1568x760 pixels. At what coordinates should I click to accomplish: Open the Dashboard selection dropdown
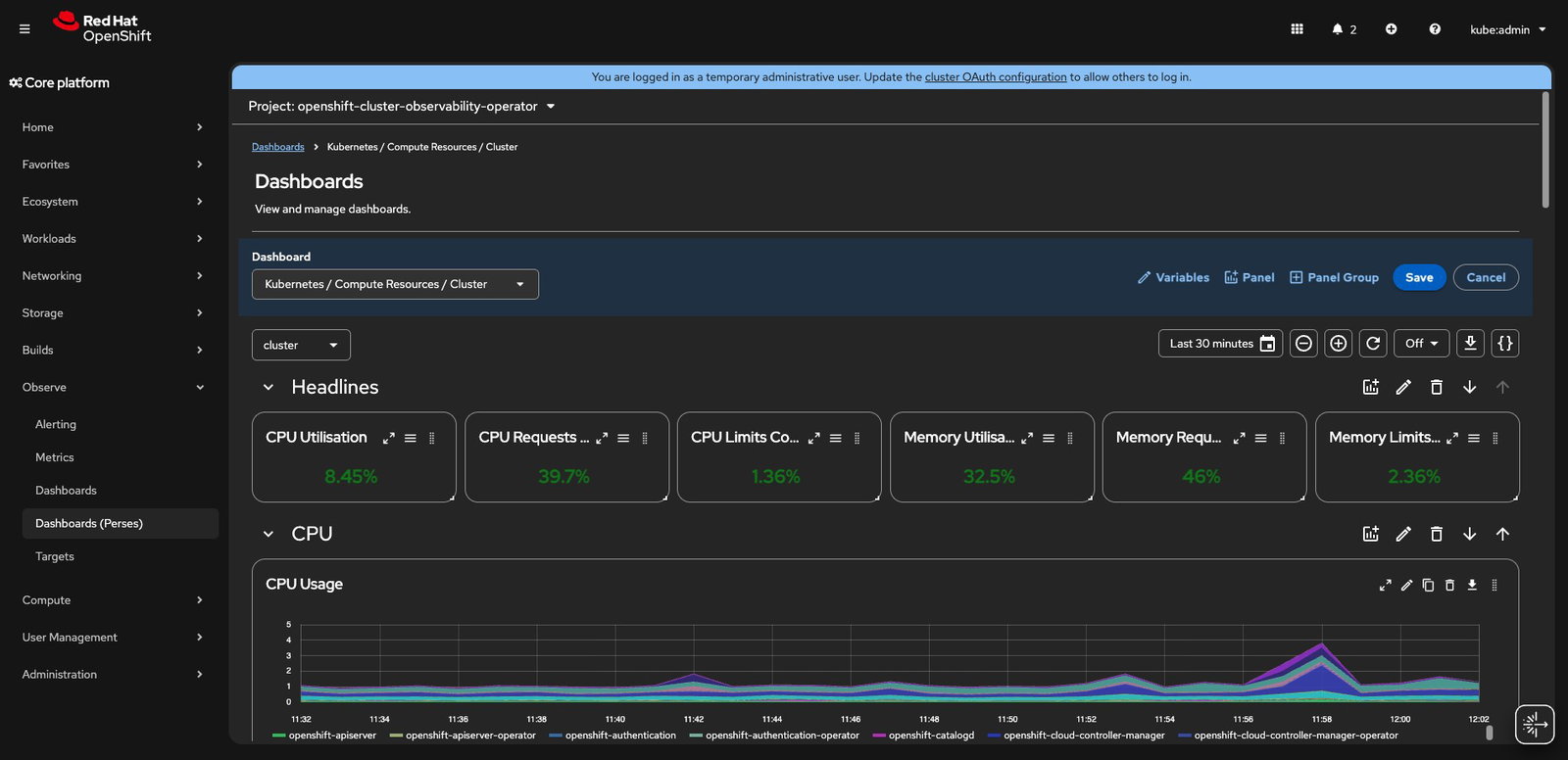pyautogui.click(x=395, y=284)
